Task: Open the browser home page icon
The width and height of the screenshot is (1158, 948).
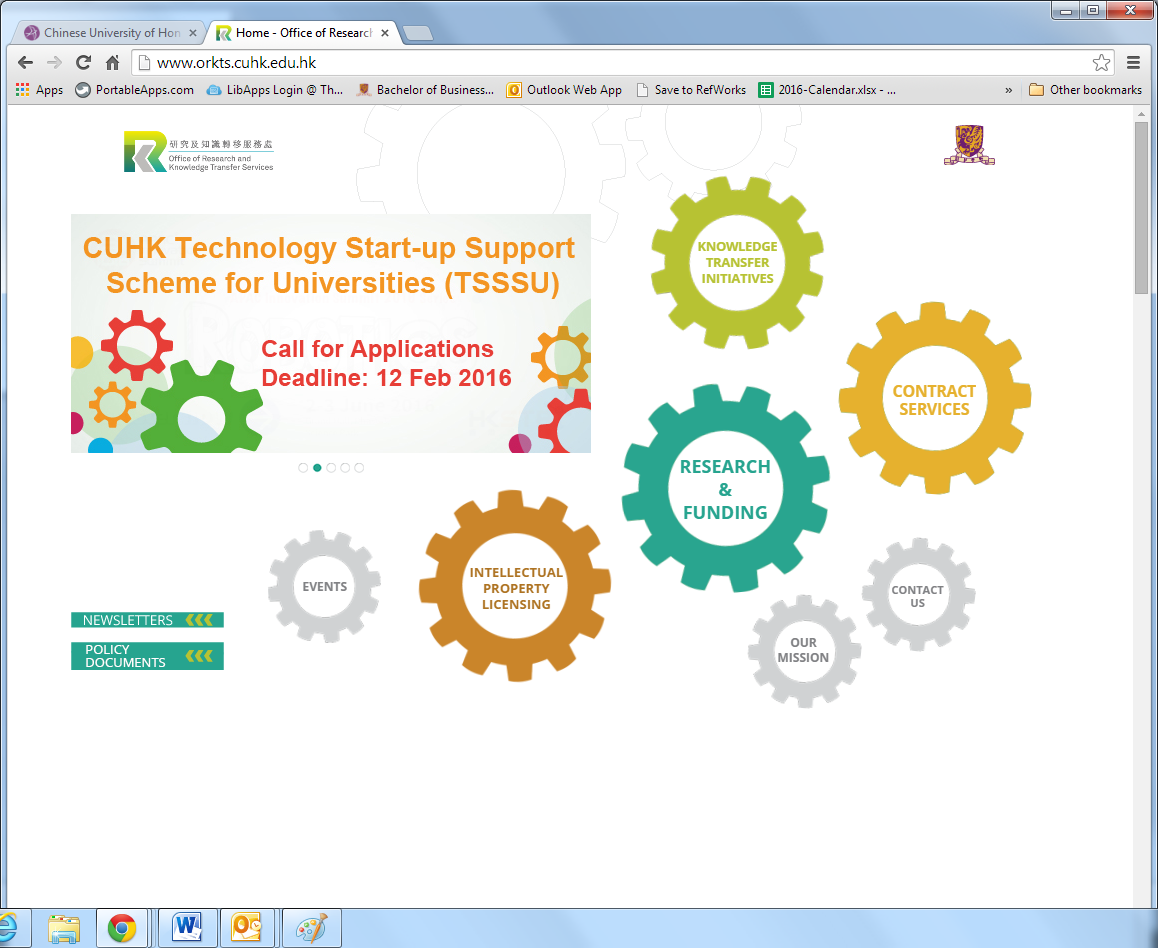Action: 112,63
